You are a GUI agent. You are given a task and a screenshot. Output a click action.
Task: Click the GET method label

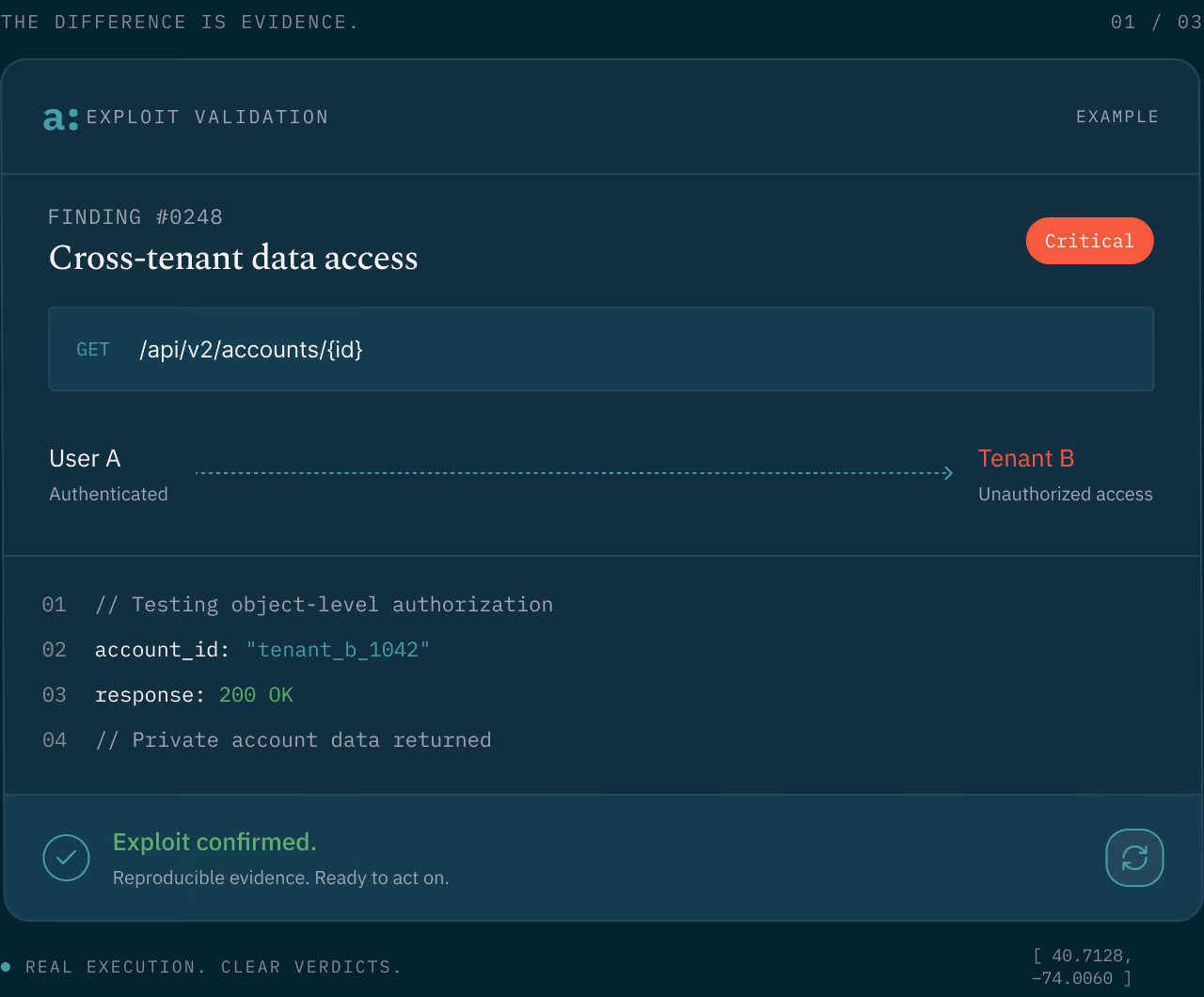tap(93, 350)
